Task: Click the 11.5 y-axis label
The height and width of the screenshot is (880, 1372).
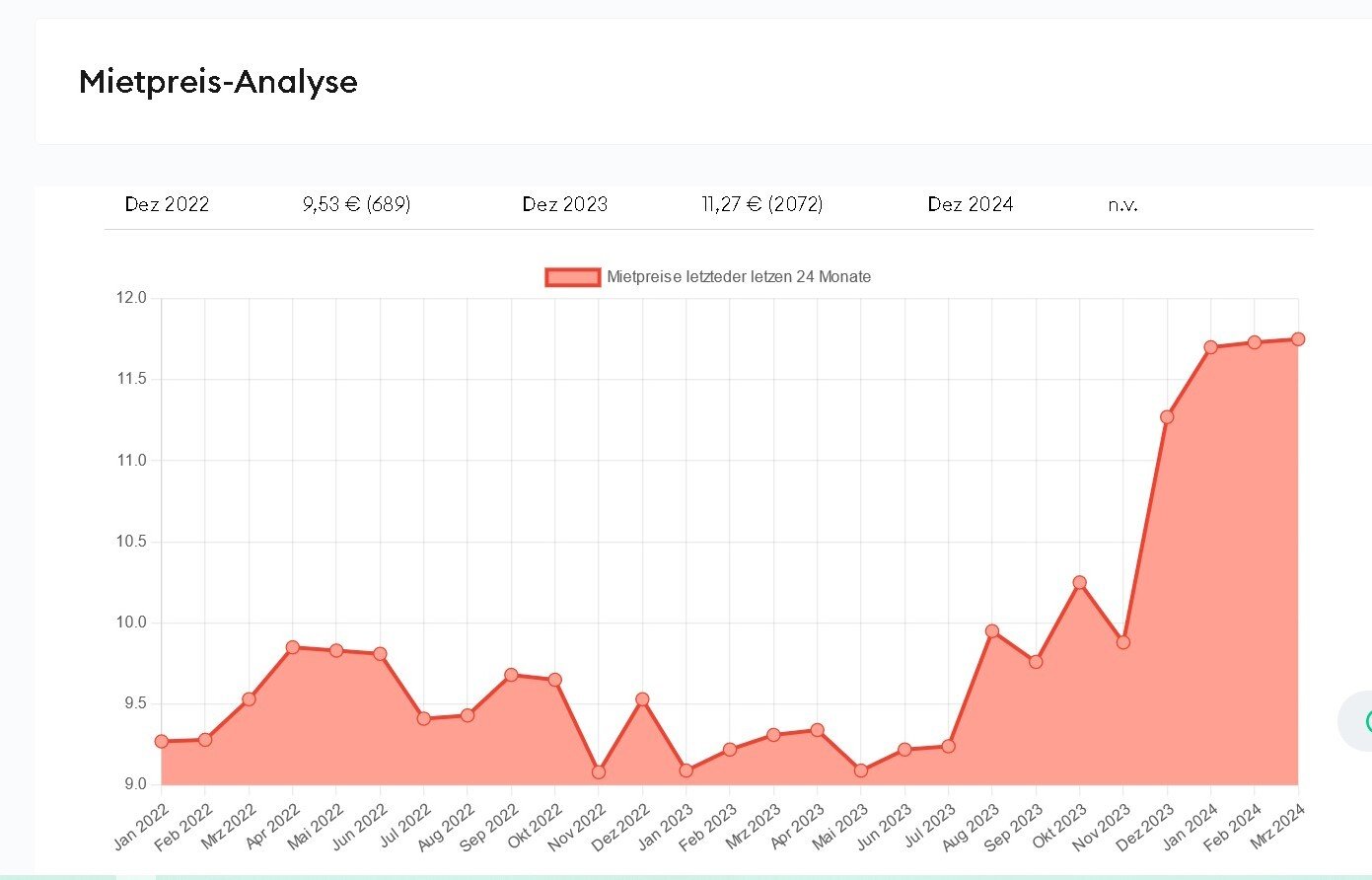Action: click(134, 380)
